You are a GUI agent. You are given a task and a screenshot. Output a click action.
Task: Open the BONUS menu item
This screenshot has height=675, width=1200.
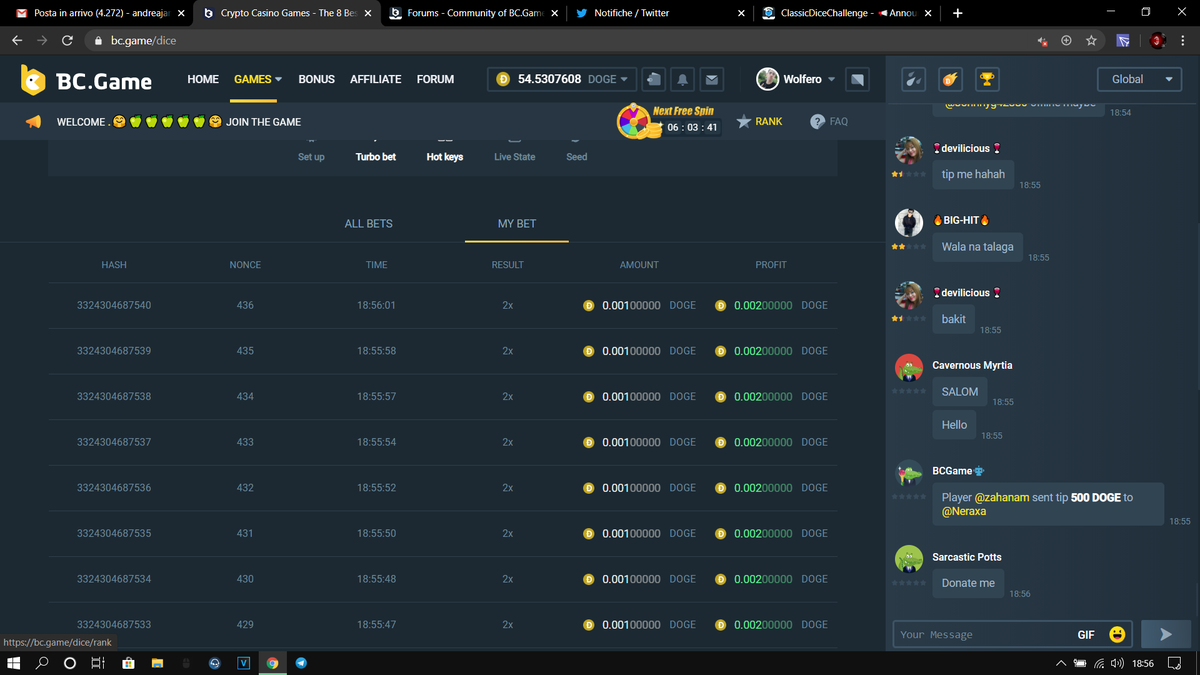click(316, 79)
